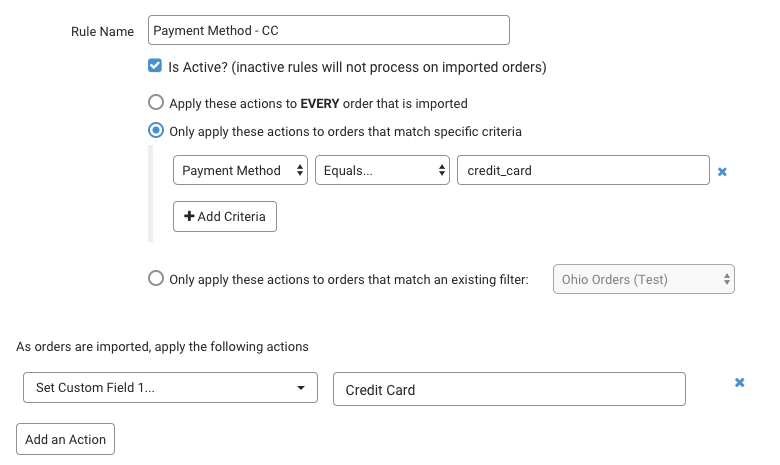
Task: Remove the Payment Method criteria row
Action: click(x=722, y=171)
